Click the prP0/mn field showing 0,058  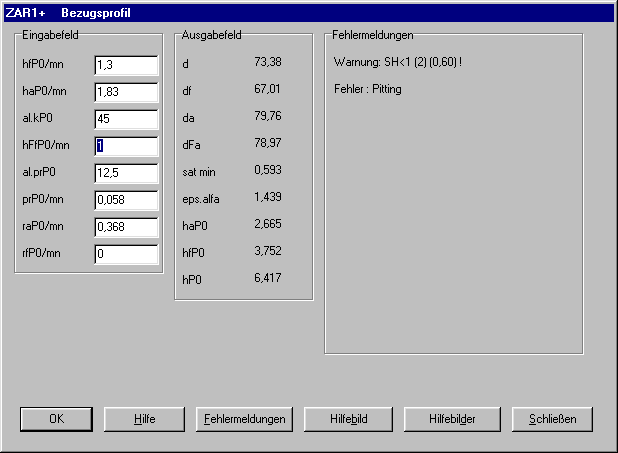tap(126, 200)
